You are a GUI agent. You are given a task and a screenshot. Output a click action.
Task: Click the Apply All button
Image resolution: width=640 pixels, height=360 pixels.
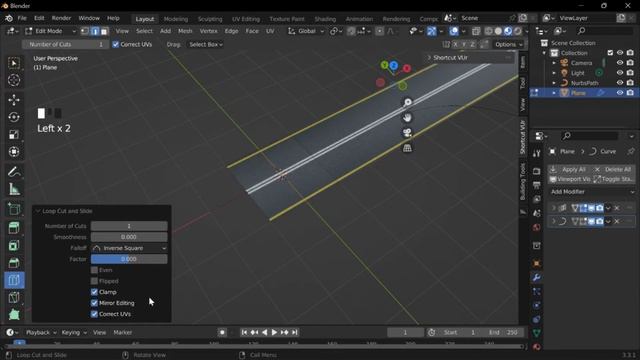pos(569,169)
